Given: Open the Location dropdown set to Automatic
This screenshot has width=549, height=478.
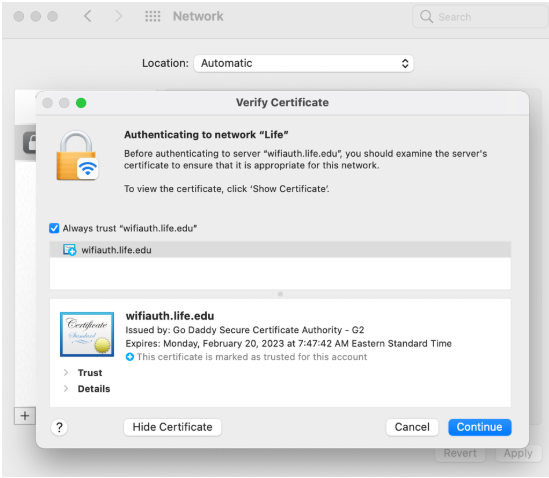Looking at the screenshot, I should tap(304, 63).
